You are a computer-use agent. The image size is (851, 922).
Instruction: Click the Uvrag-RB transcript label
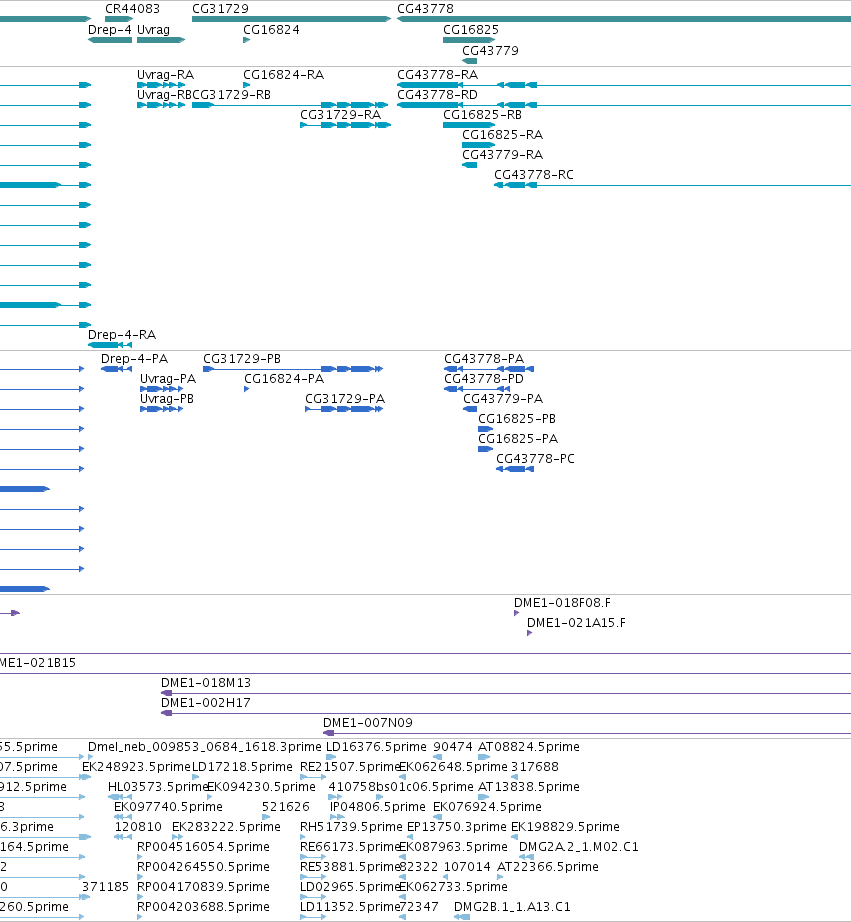pos(164,95)
